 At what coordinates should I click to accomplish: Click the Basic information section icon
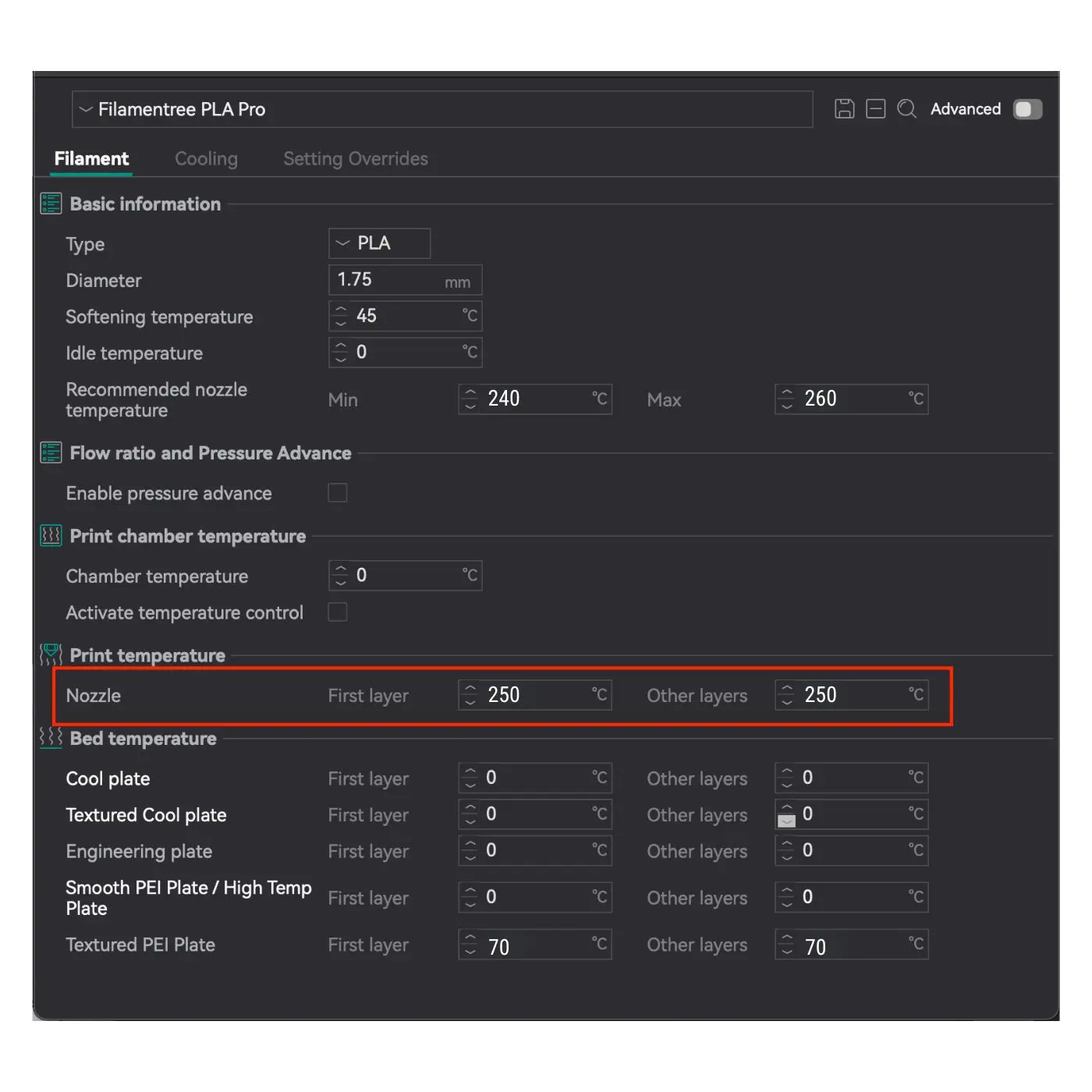tap(51, 204)
